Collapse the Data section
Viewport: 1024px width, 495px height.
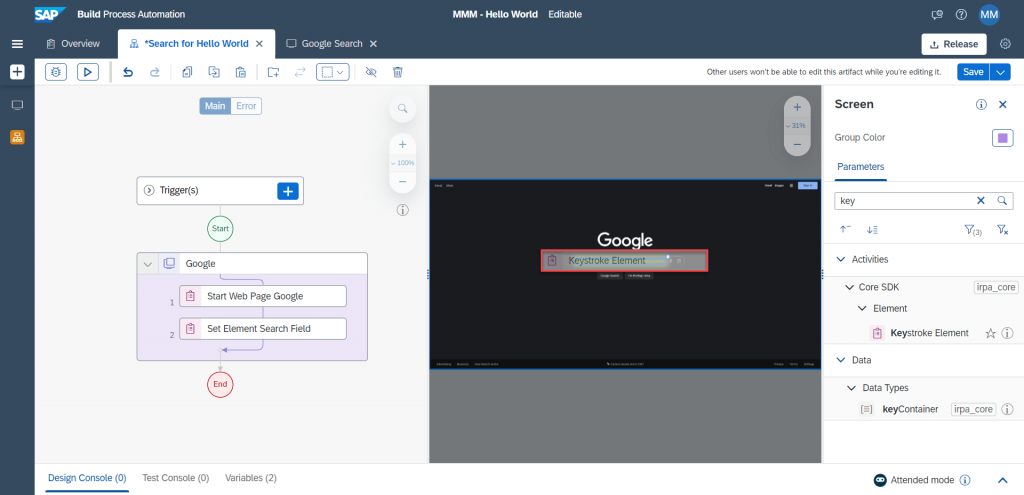(x=840, y=360)
